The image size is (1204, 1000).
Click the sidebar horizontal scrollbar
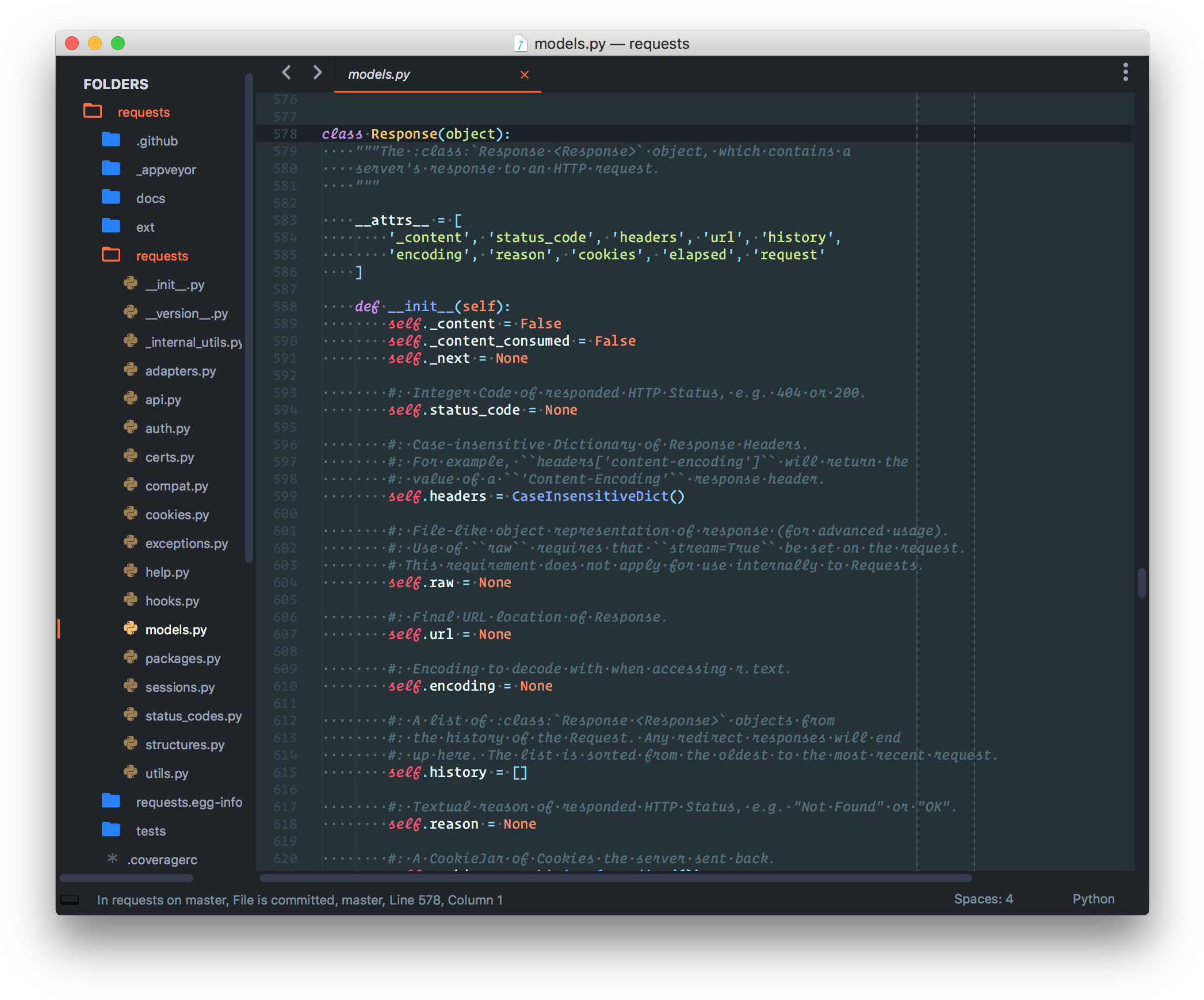coord(127,878)
